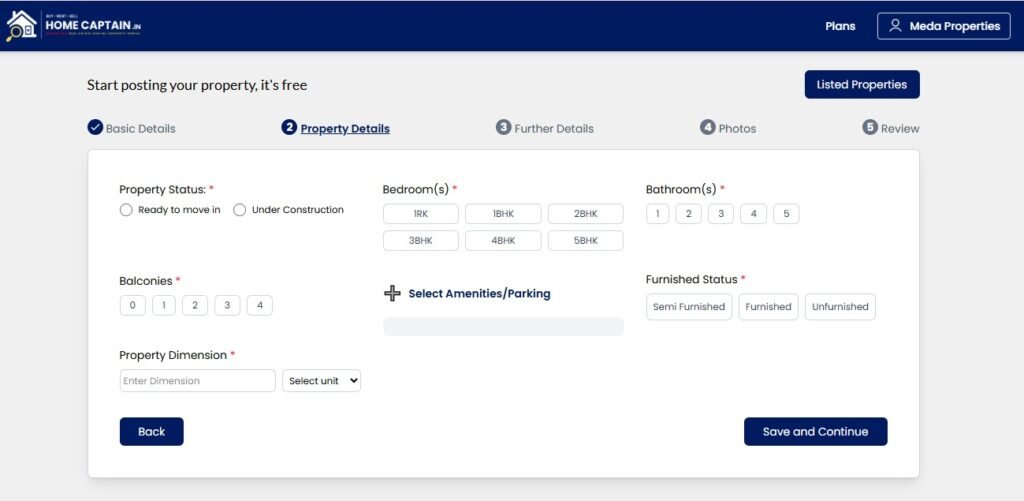Choose the 2BHK bedroom option
Screen dimensions: 1024x501
point(585,214)
